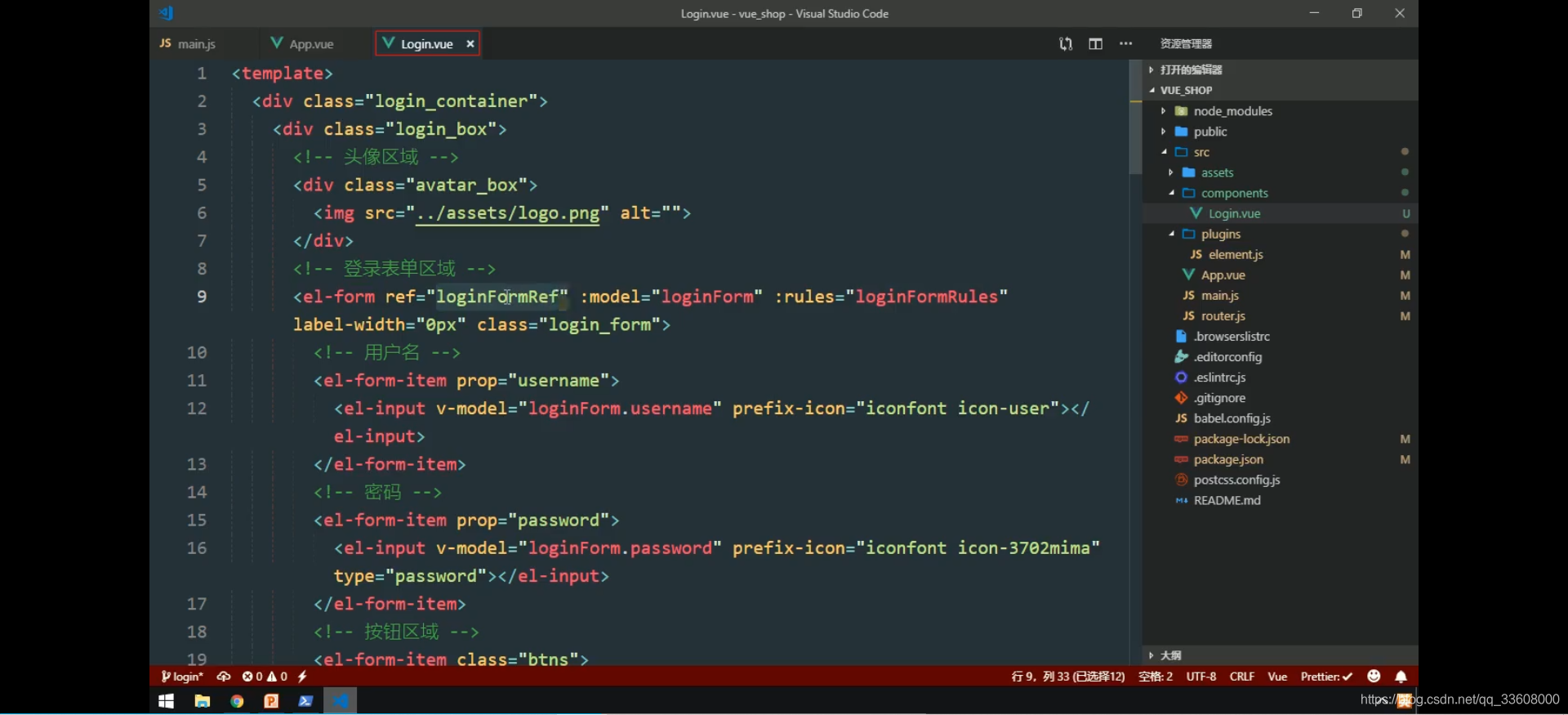The height and width of the screenshot is (715, 1568).
Task: Change file encoding UTF-8
Action: (x=1201, y=677)
